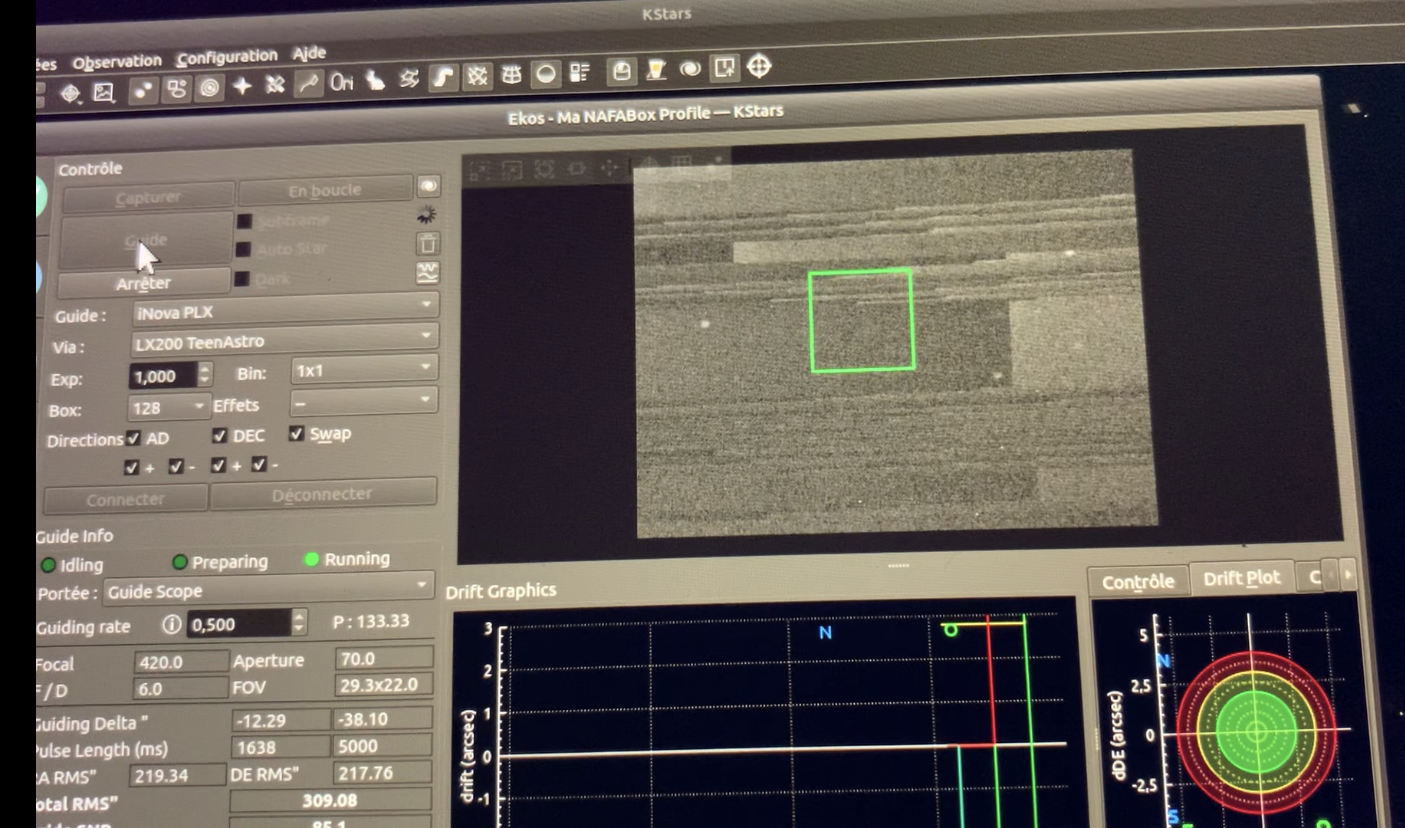Screen dimensions: 1405x828
Task: Click the spiral galaxy toolbar icon
Action: click(x=689, y=67)
